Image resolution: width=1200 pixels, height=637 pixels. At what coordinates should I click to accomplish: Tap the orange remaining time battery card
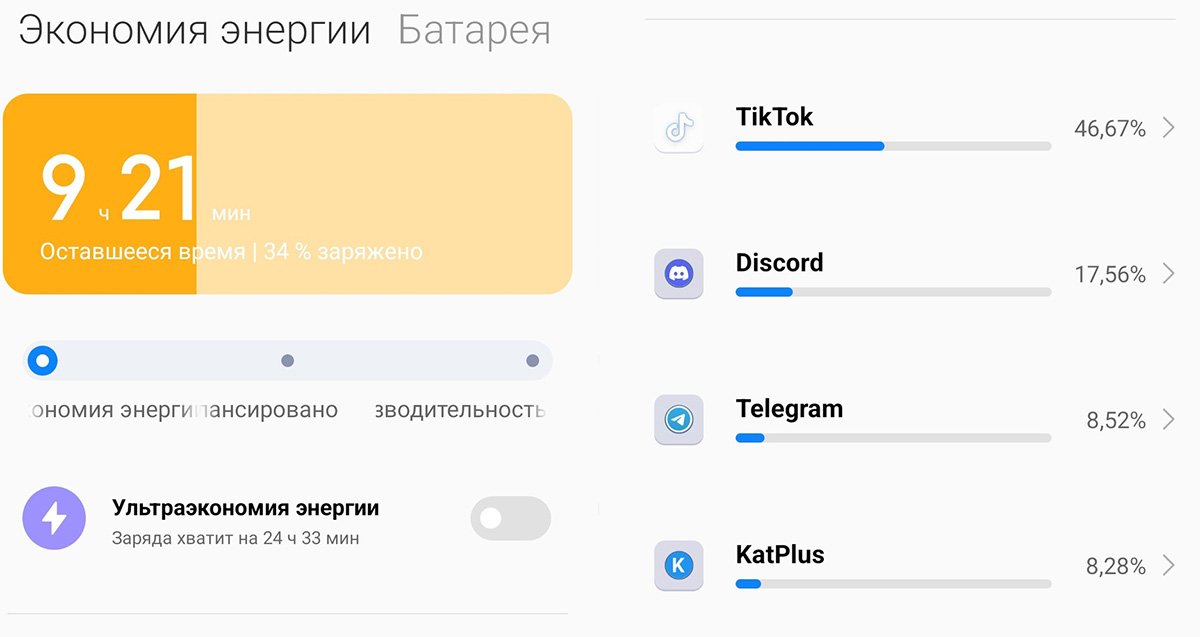click(288, 194)
